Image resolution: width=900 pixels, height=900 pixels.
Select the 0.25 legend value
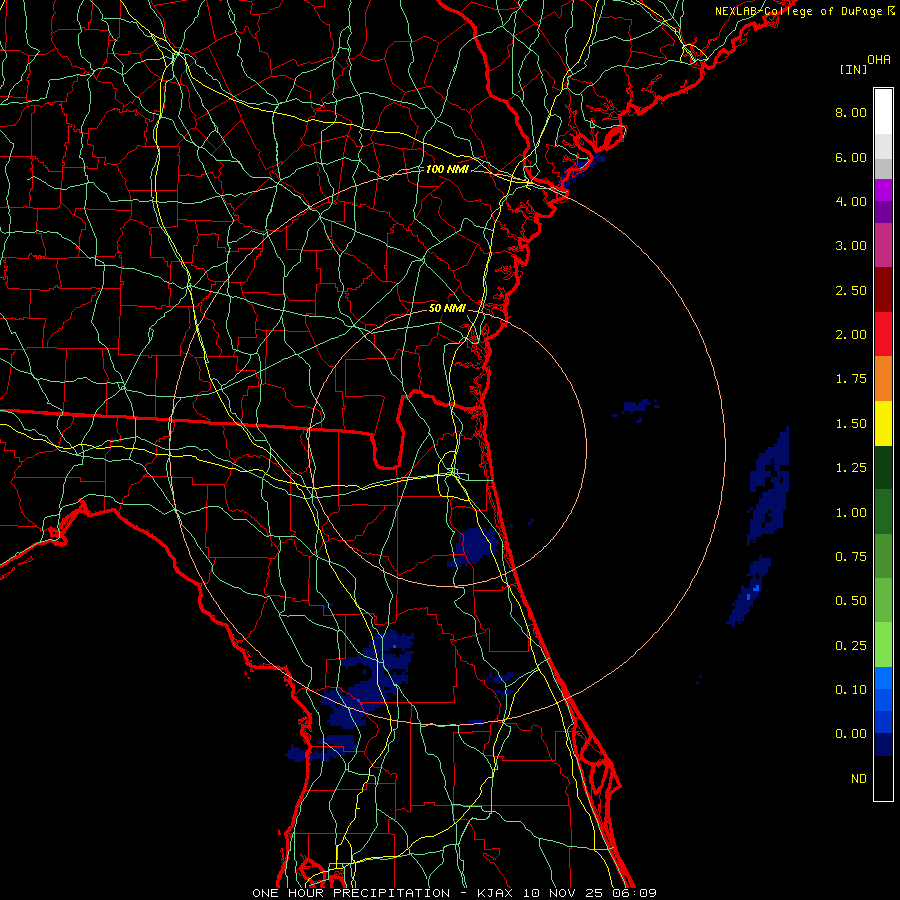[851, 646]
